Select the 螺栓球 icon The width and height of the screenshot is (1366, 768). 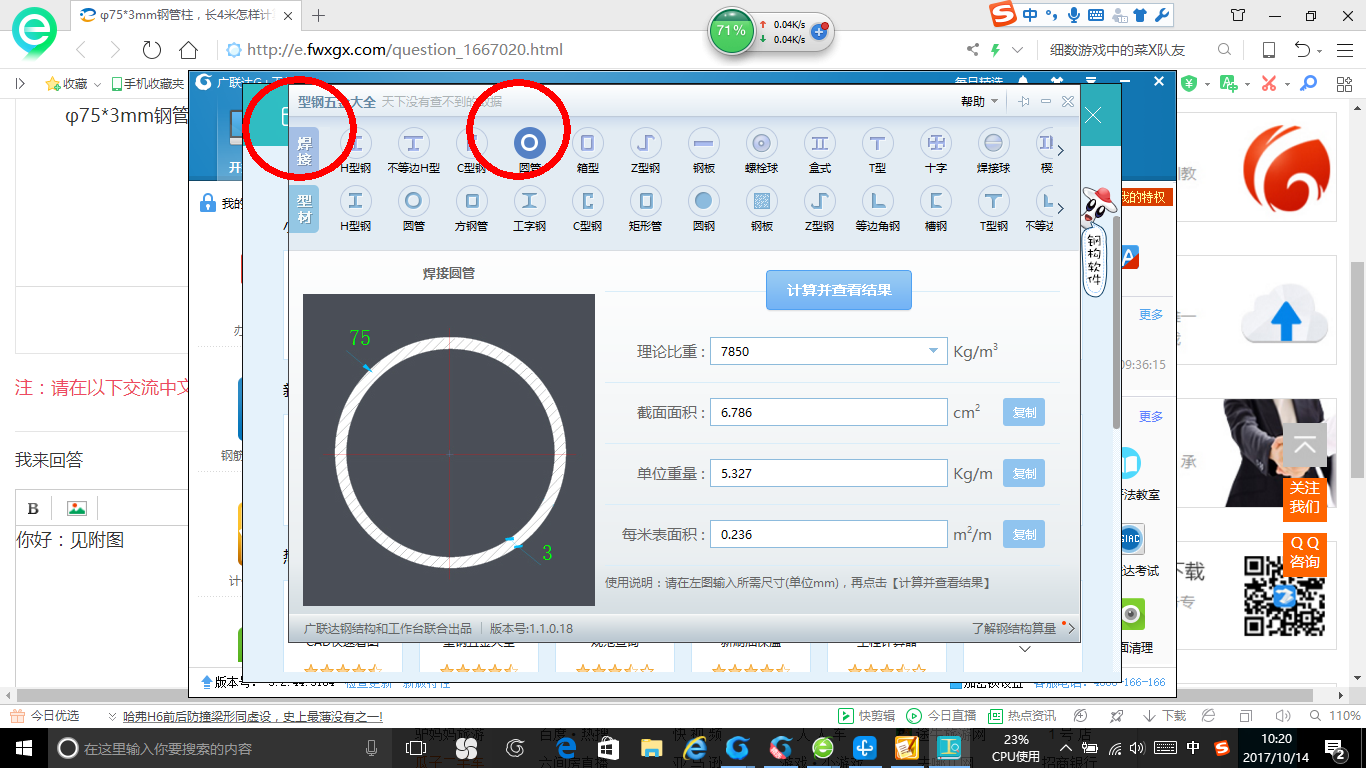762,151
